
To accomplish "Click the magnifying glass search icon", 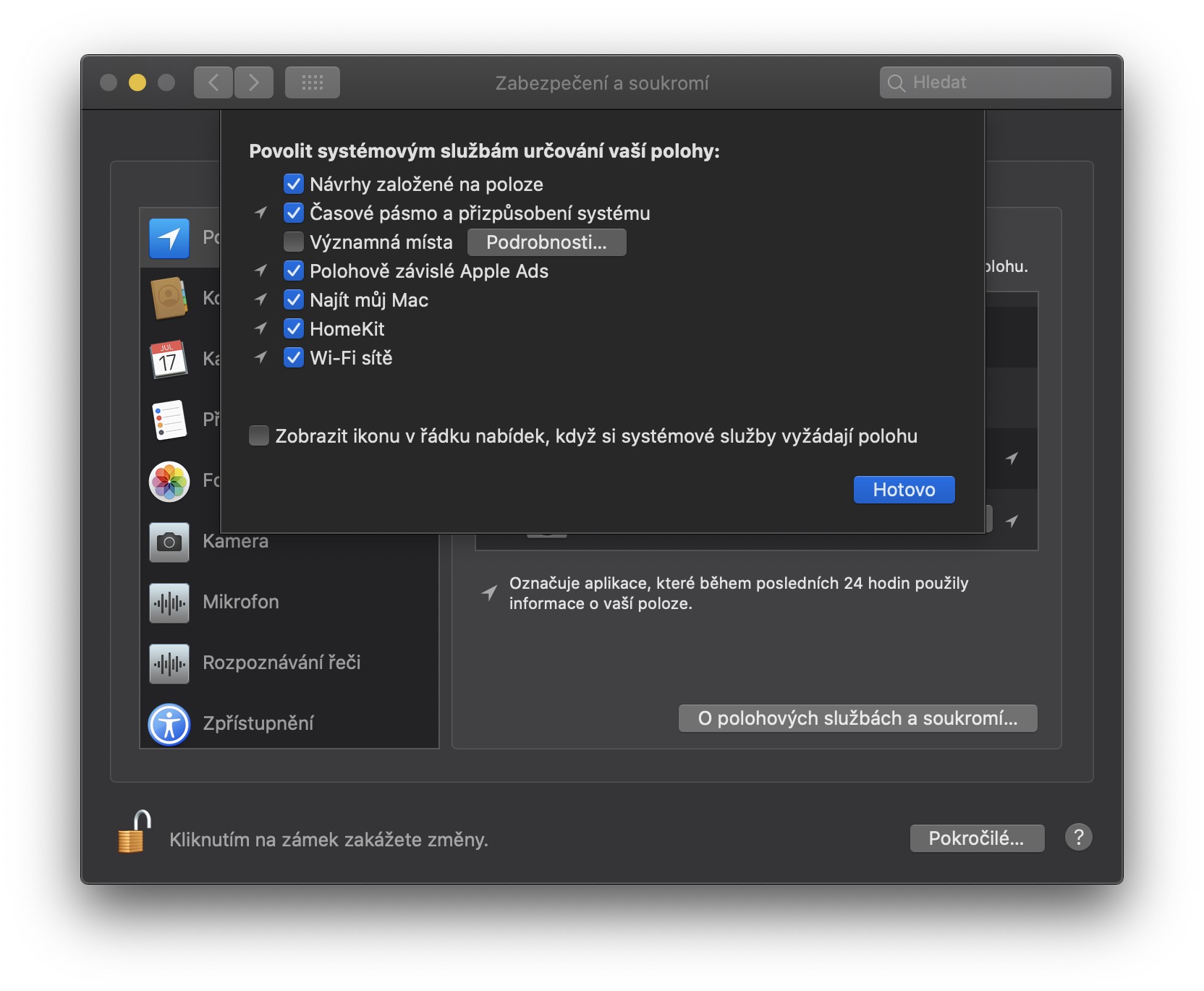I will coord(896,83).
